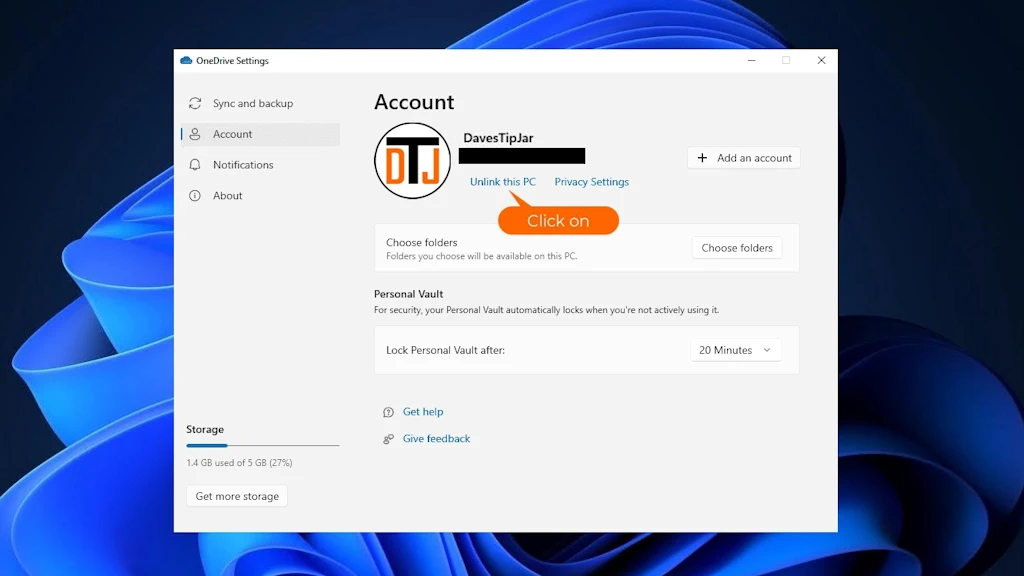Open the 20 Minutes lock dropdown
This screenshot has width=1024, height=576.
735,350
